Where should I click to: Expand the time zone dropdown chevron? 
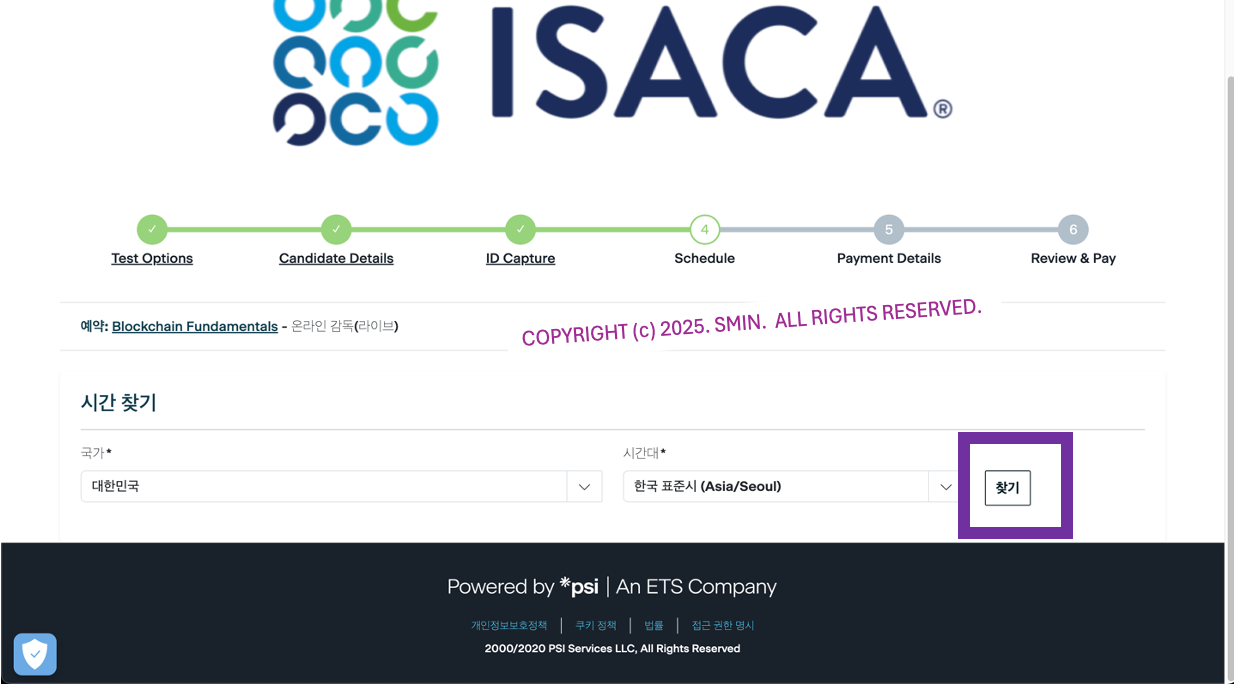pyautogui.click(x=945, y=487)
